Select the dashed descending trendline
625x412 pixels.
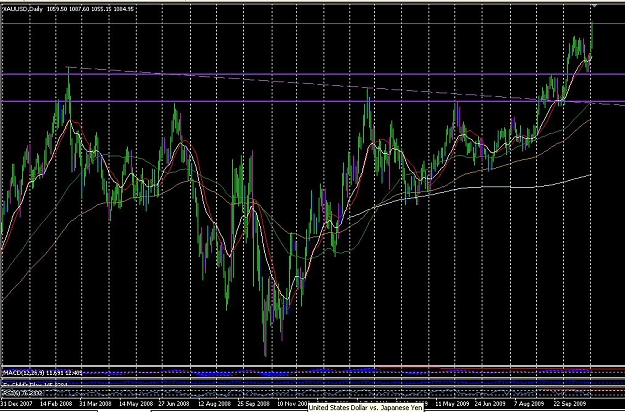(x=345, y=86)
